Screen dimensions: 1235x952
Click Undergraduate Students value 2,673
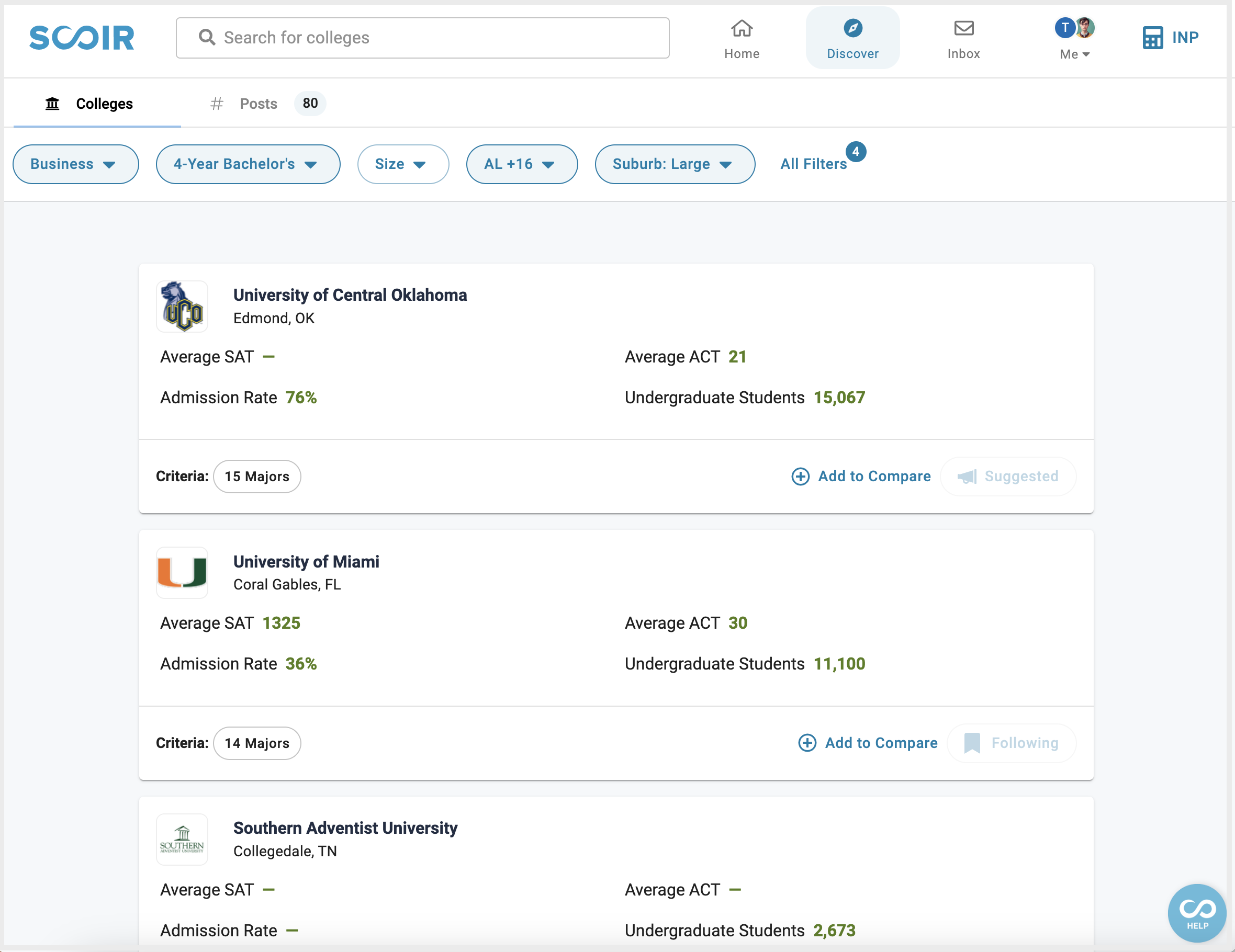click(834, 931)
